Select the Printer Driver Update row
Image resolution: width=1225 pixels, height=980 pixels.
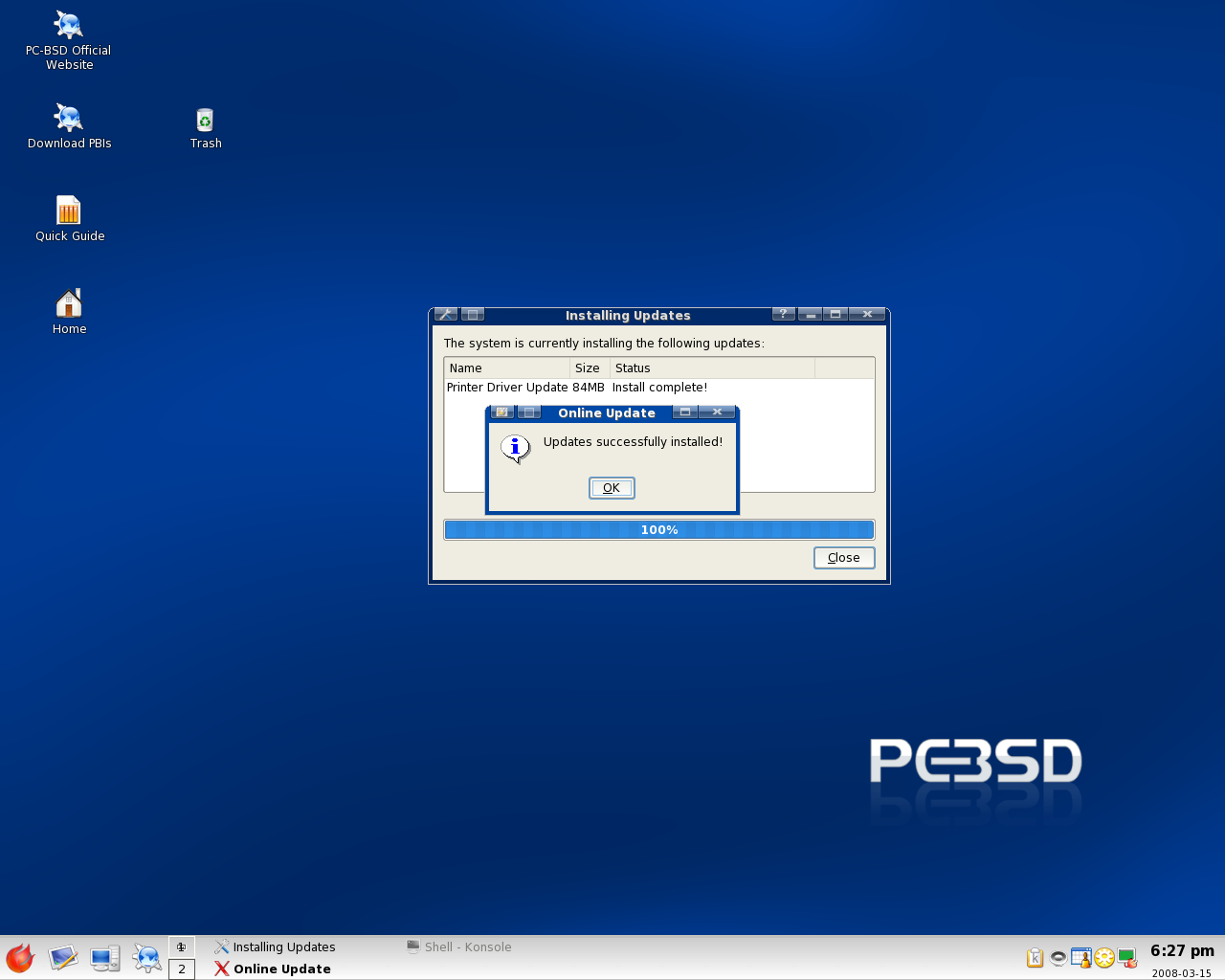point(658,388)
